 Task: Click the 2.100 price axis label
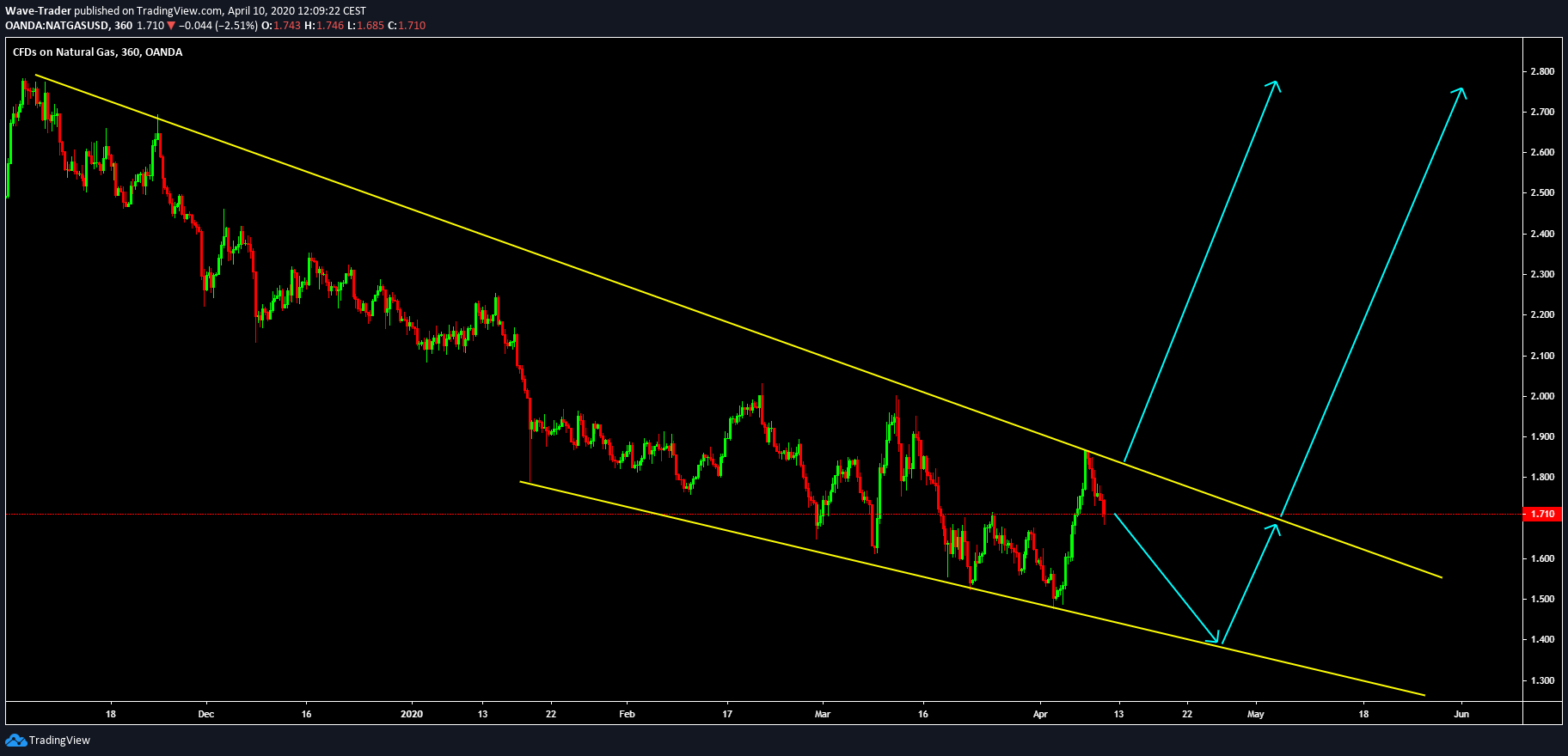[x=1542, y=356]
